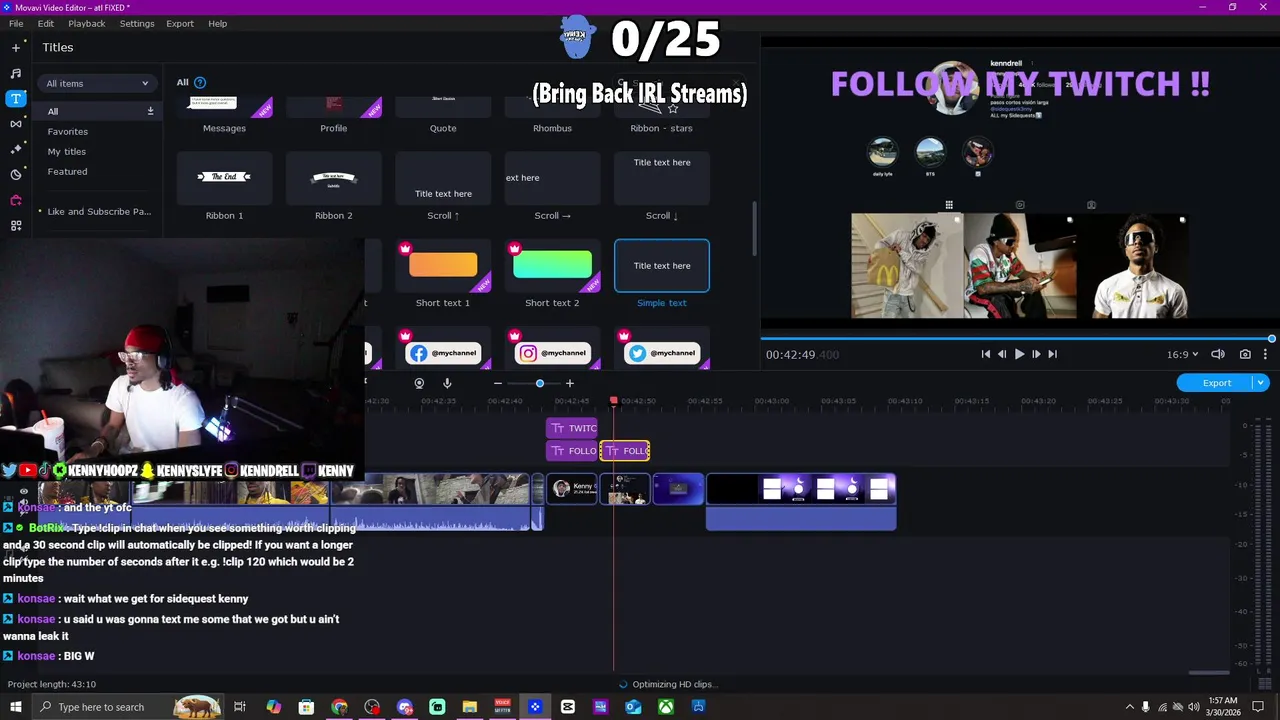Click the Windows Start button

click(x=15, y=707)
